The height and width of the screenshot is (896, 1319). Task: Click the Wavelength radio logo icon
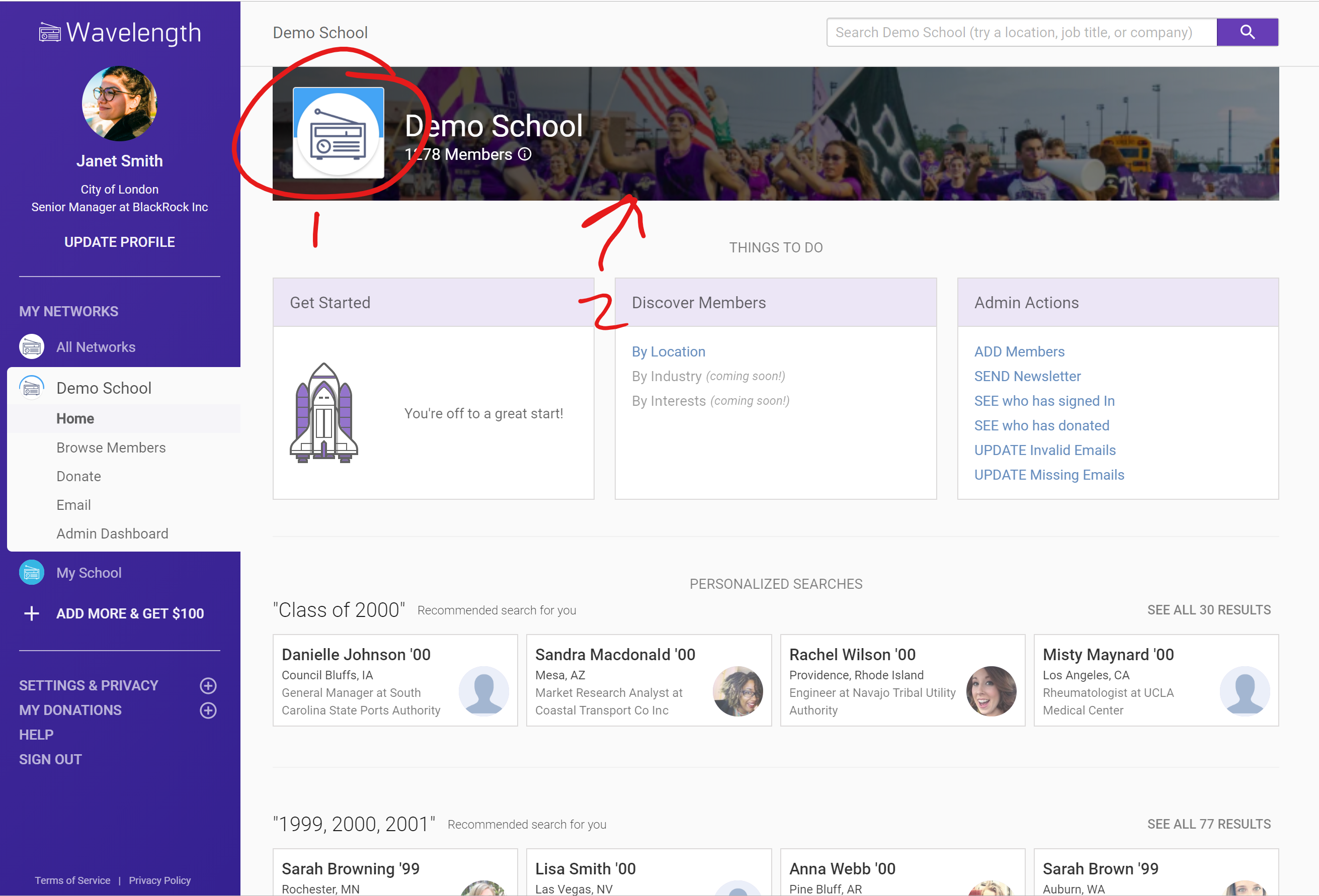[x=49, y=33]
